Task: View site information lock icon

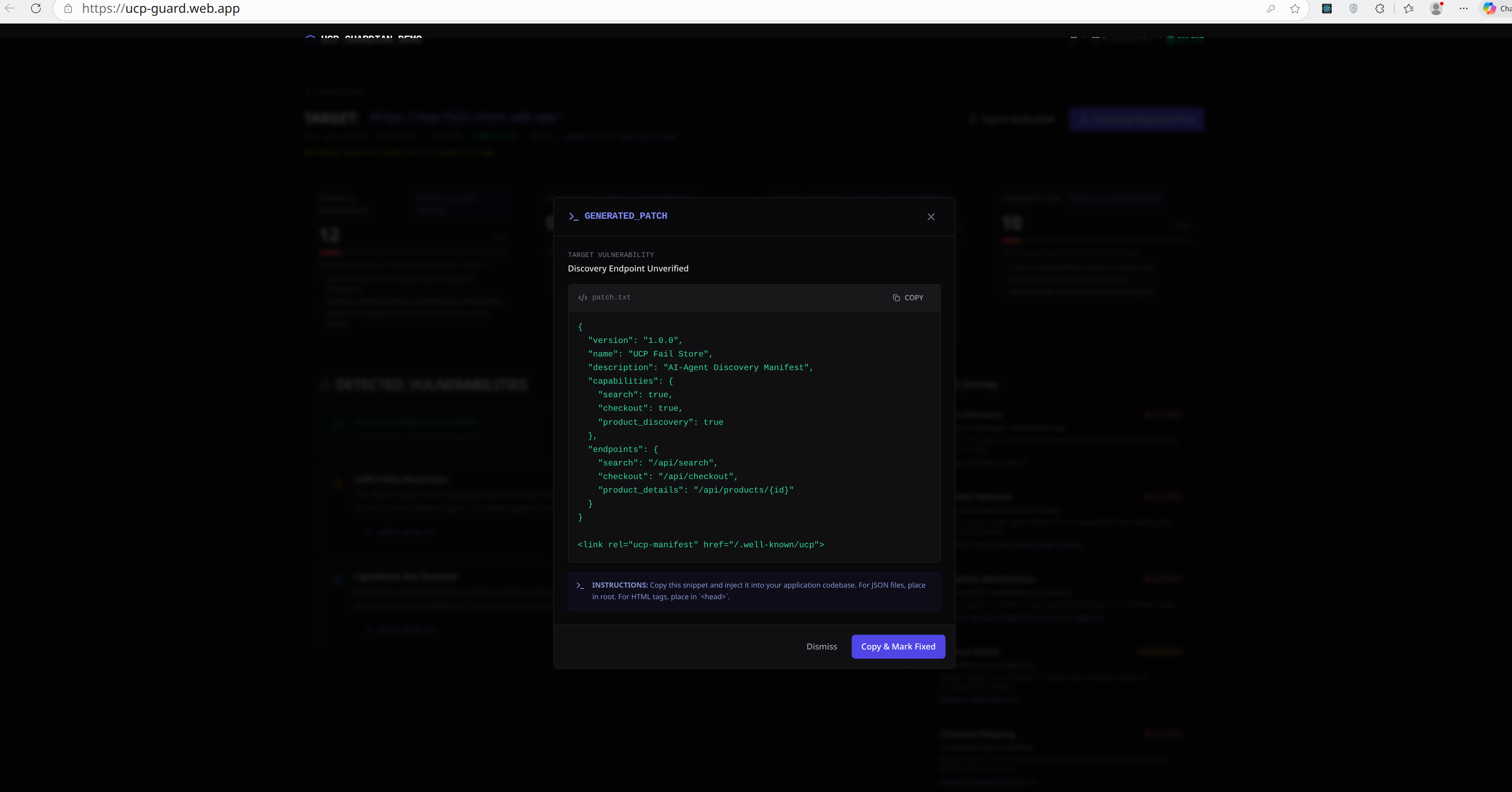Action: pos(68,9)
